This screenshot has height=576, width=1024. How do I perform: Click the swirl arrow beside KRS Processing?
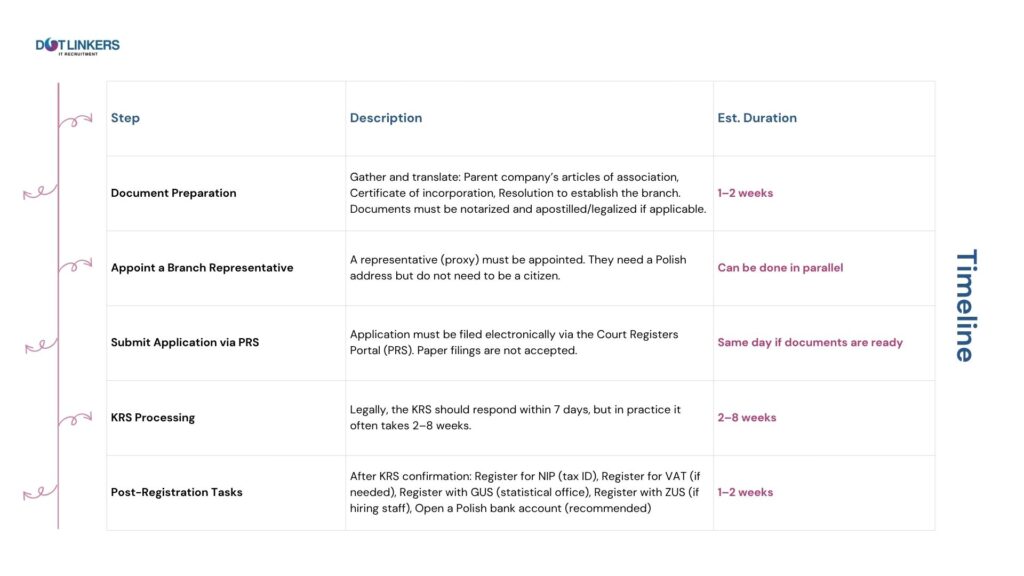(x=74, y=419)
